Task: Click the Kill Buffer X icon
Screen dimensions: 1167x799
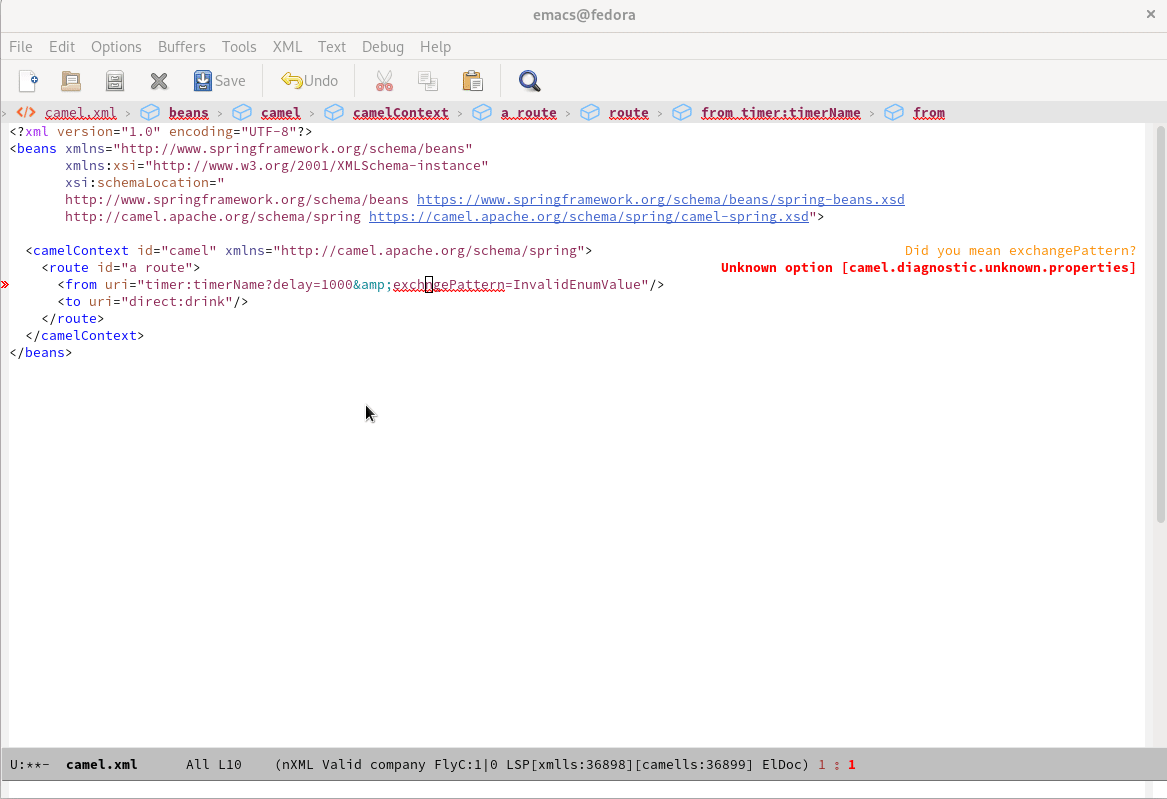Action: click(158, 81)
